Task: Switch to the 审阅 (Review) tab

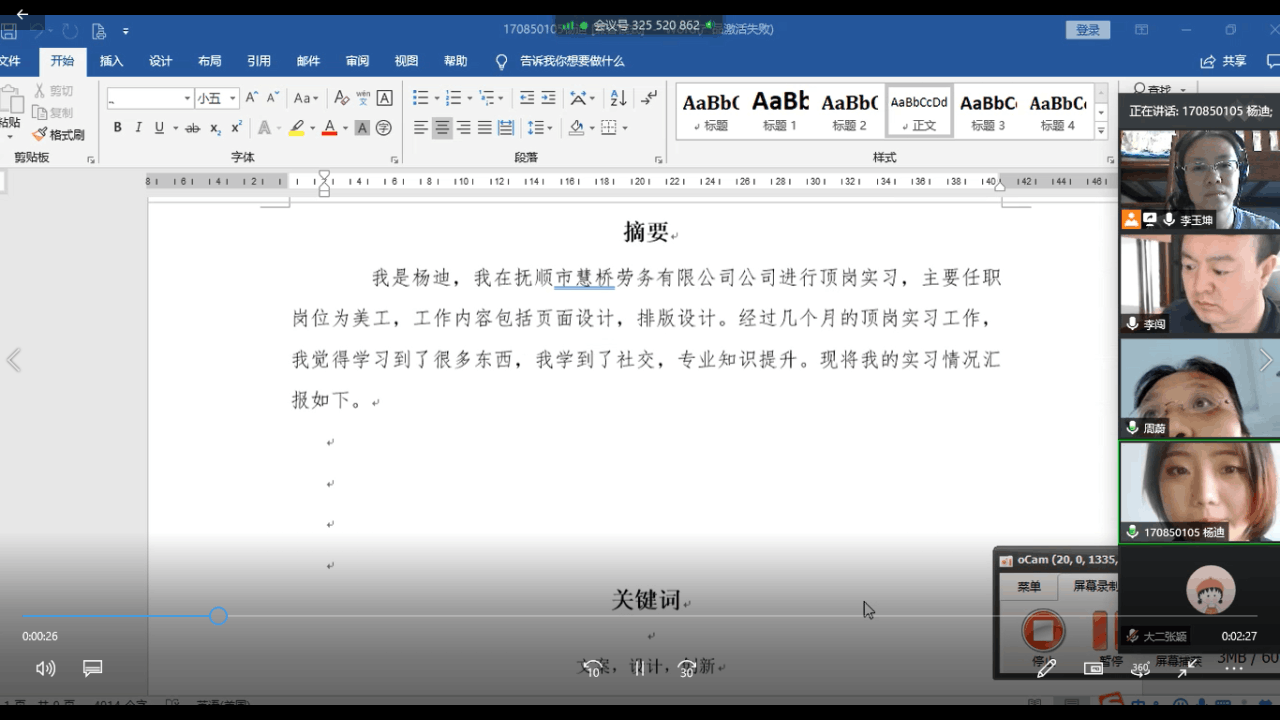Action: [357, 61]
